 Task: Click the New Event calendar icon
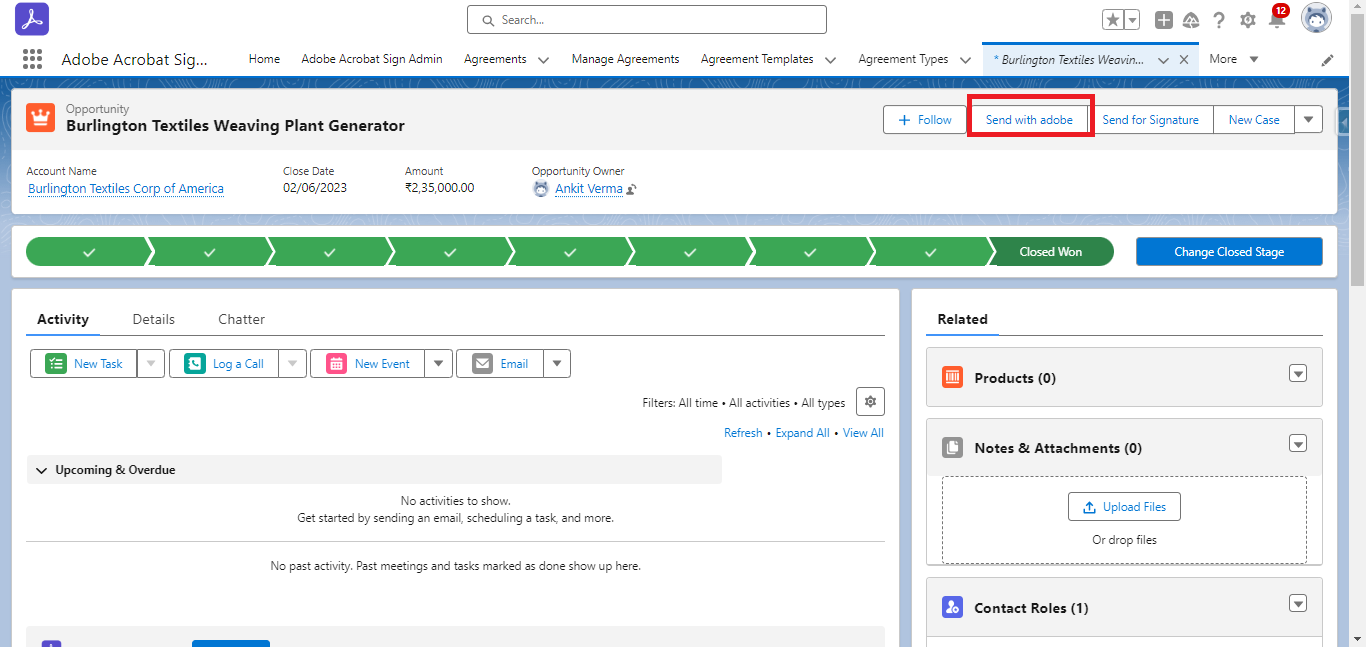point(336,364)
